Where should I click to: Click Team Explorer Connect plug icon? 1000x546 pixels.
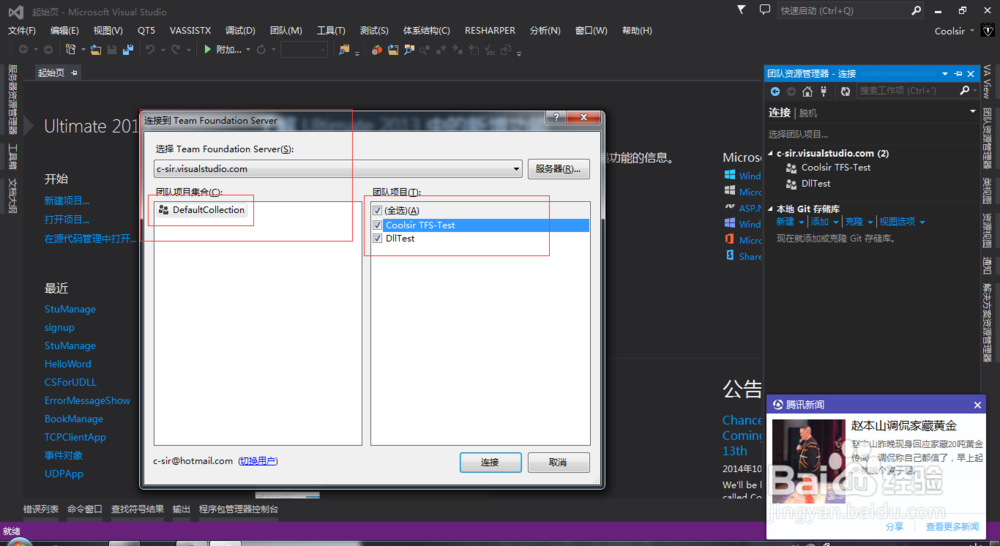point(824,91)
